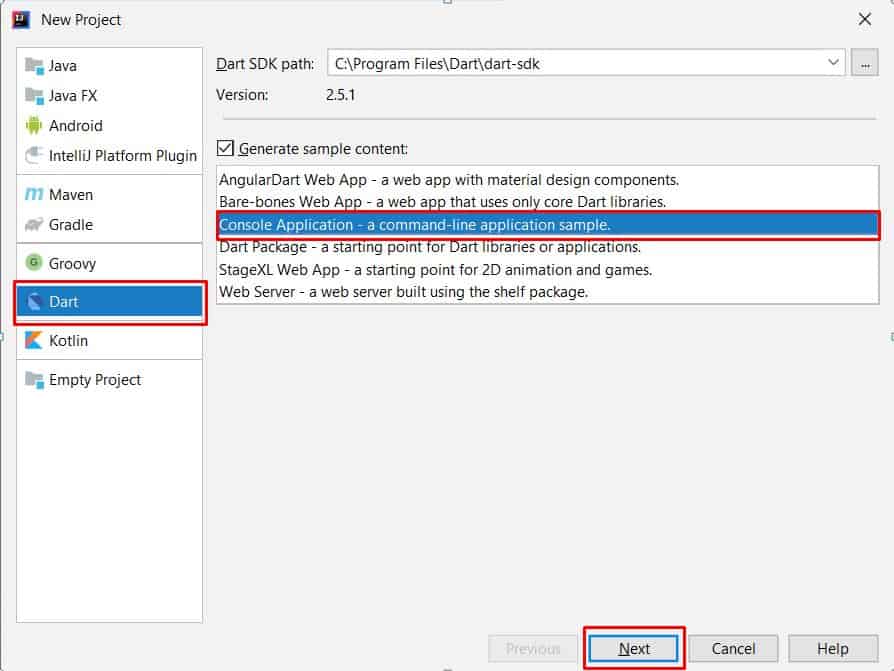Click the IntelliJ logo in title bar
894x671 pixels.
click(21, 19)
